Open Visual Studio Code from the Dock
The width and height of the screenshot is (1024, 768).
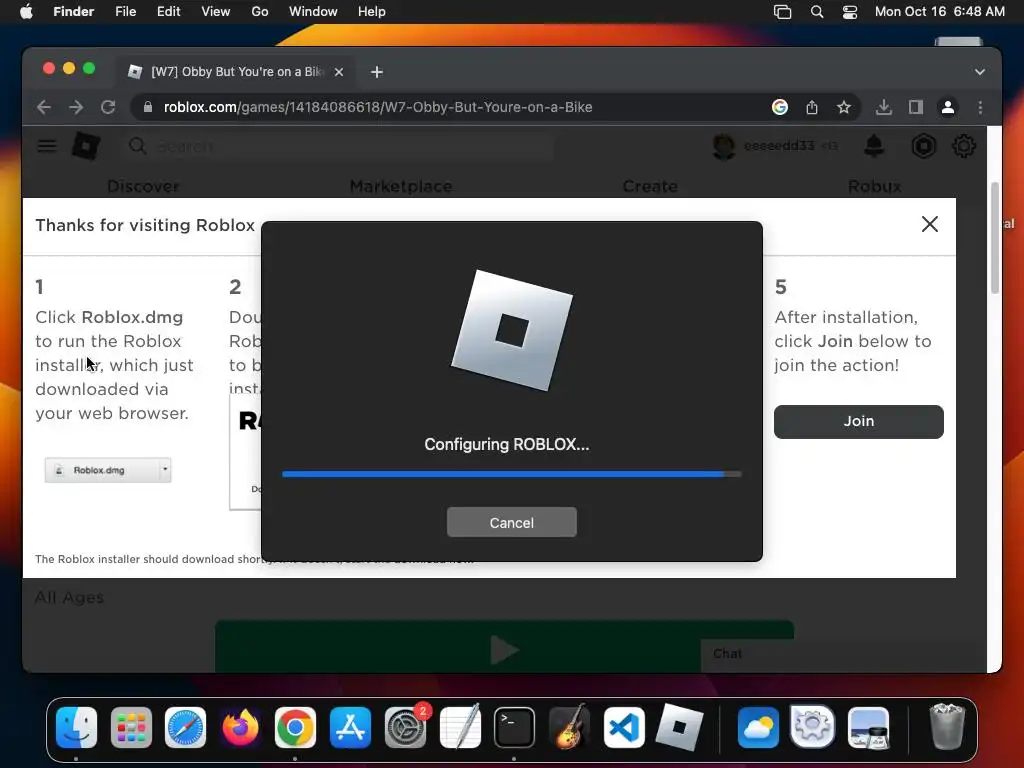coord(624,727)
